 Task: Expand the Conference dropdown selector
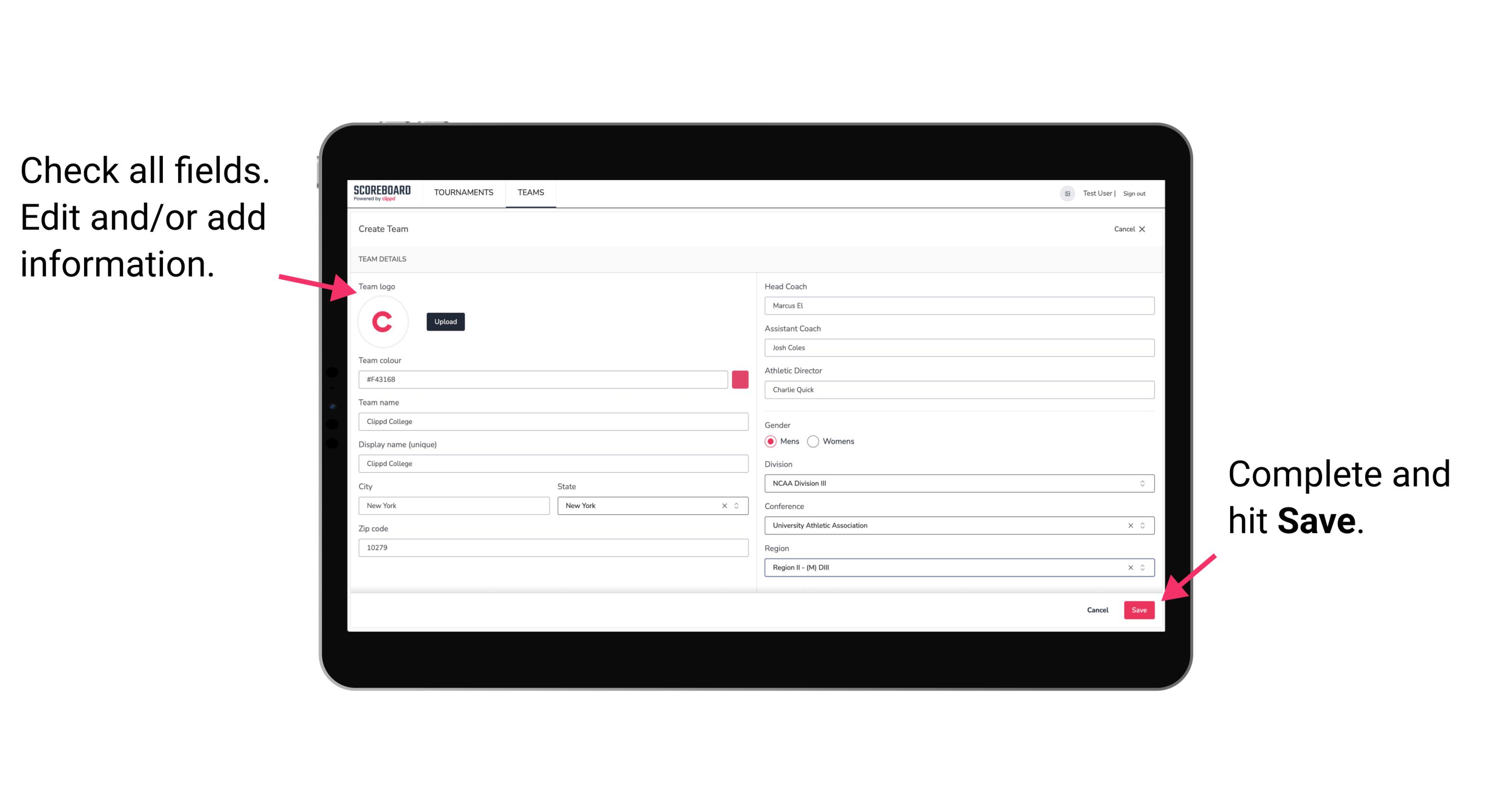(x=1143, y=525)
